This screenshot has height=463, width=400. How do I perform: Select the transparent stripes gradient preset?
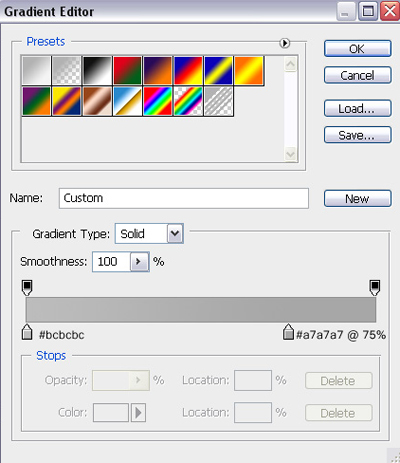point(219,101)
